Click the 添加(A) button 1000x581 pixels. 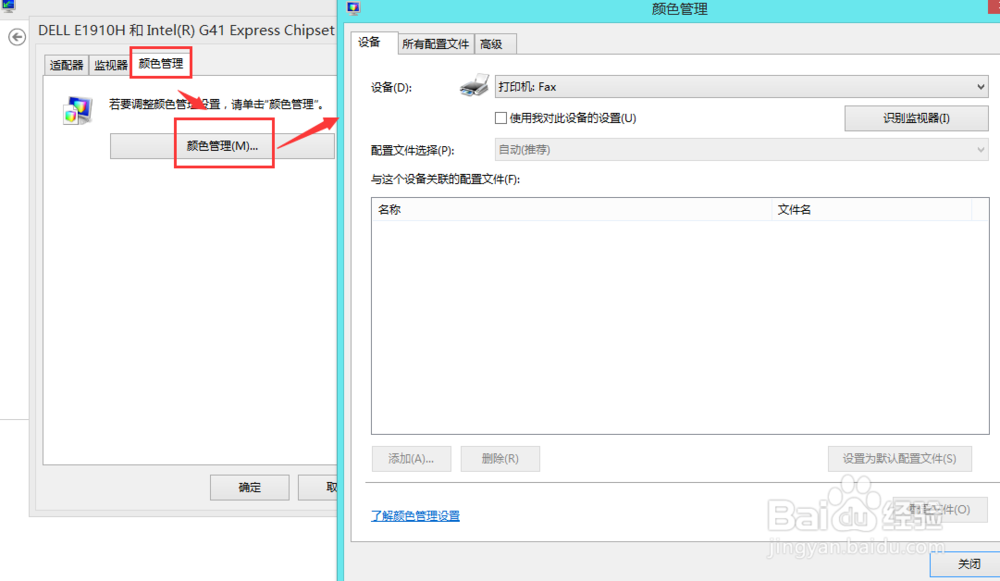click(411, 458)
